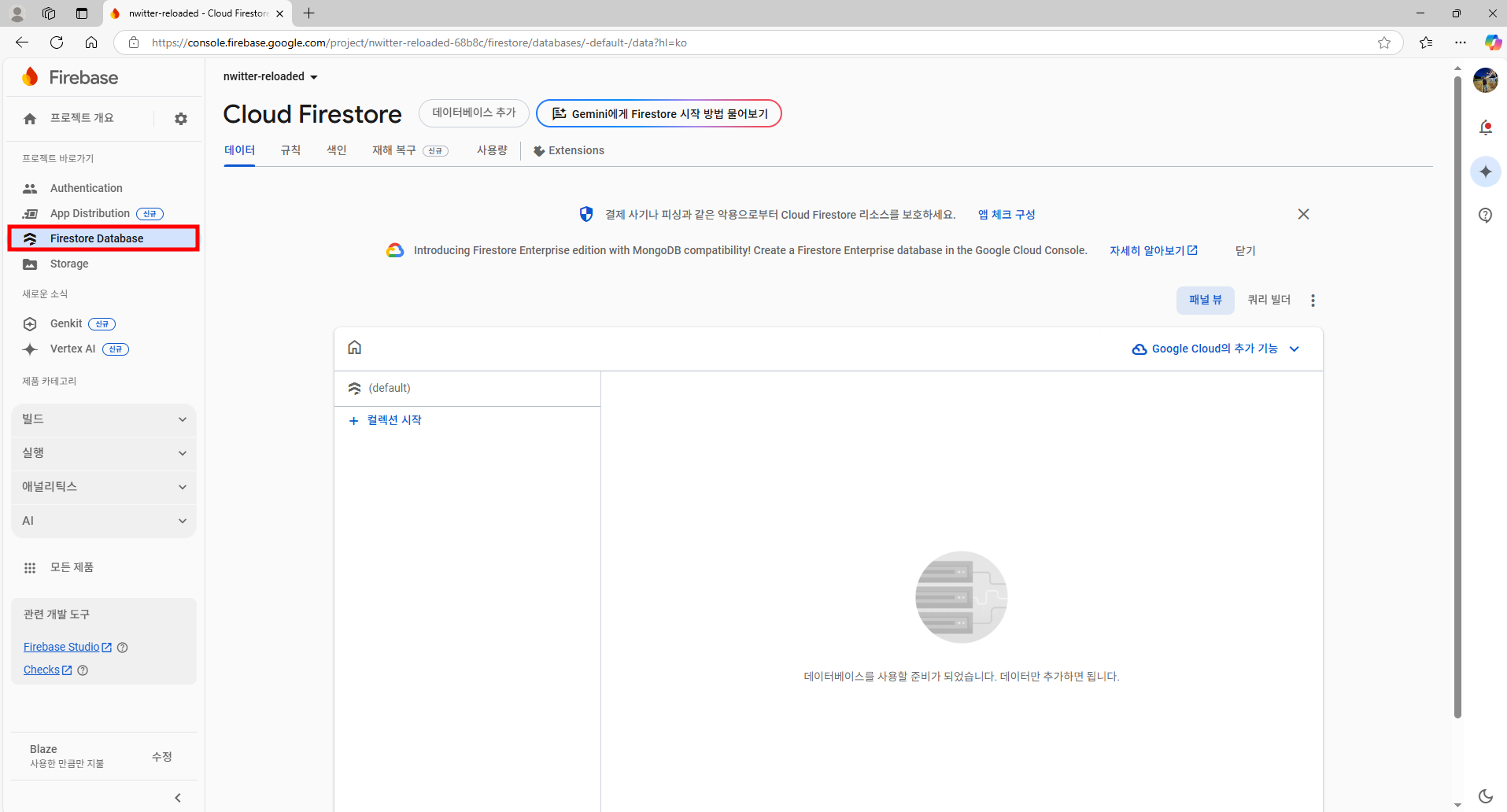Bookmark page with the star icon
The image size is (1507, 812).
pos(1384,42)
